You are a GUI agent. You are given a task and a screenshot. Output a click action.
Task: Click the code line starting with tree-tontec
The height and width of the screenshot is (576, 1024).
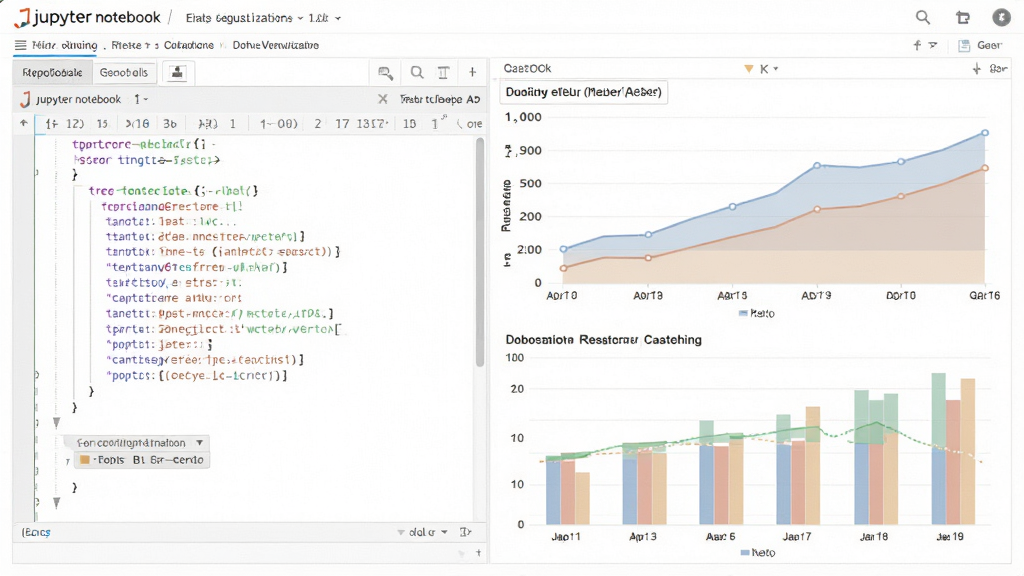(x=174, y=191)
